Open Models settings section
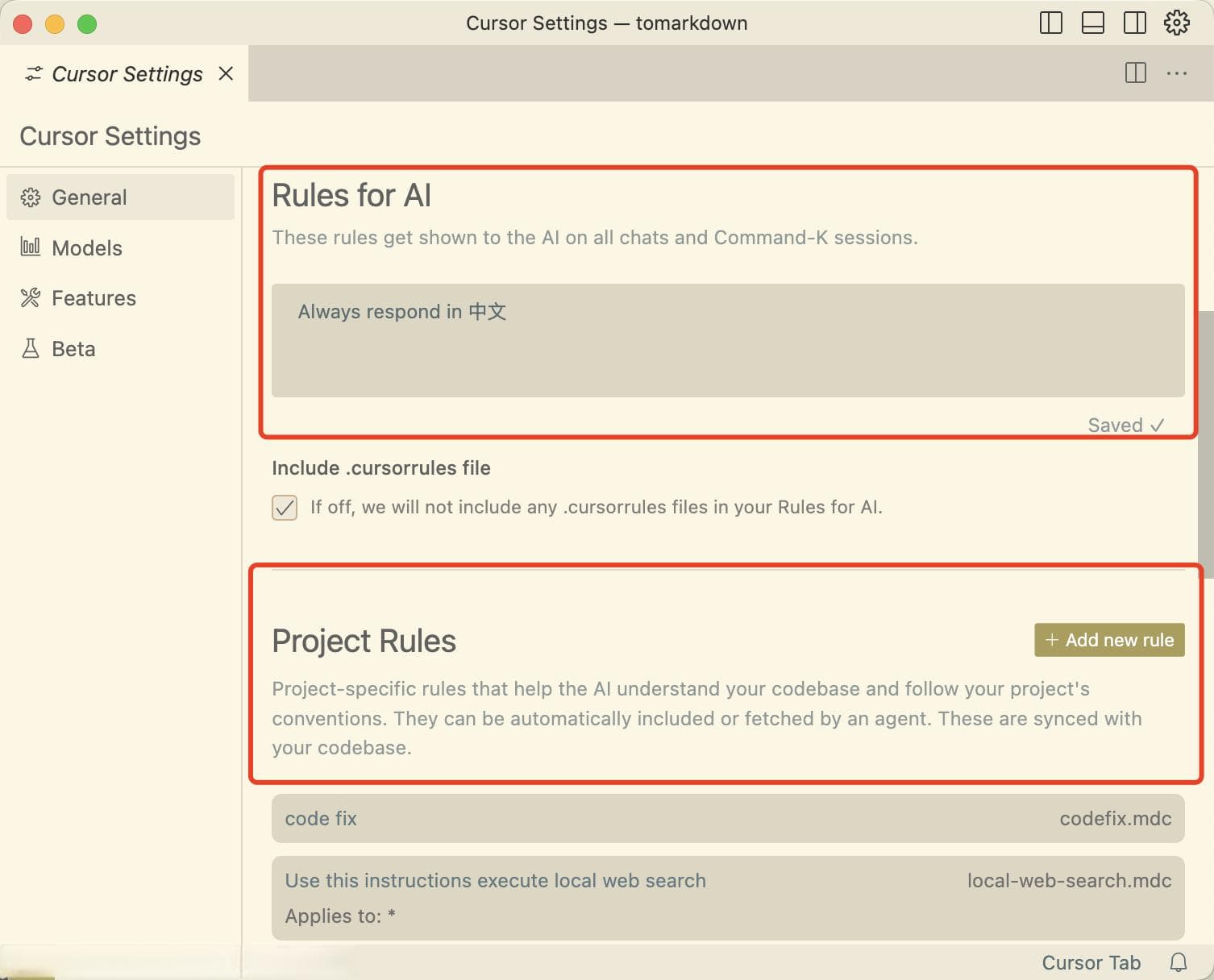 (120, 248)
